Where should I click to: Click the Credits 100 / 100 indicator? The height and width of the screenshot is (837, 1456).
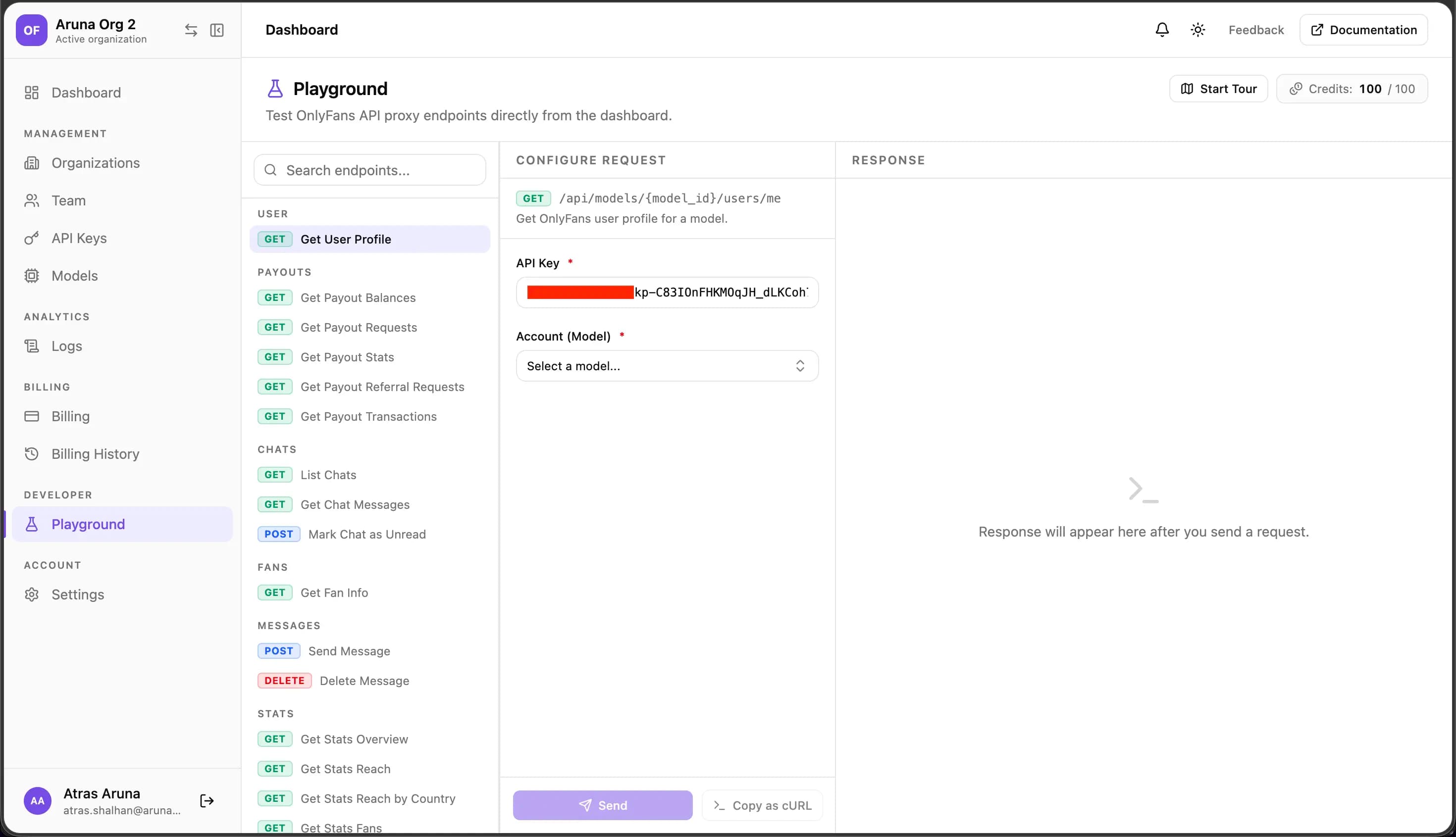(x=1352, y=89)
